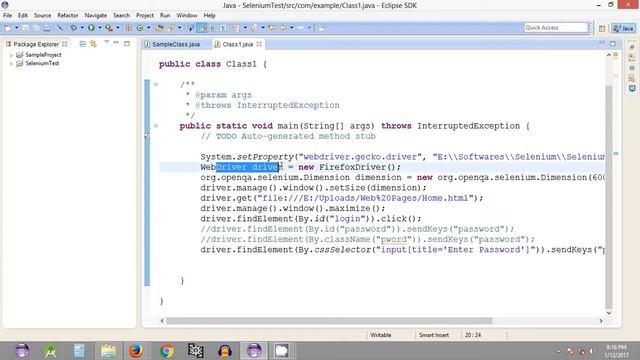This screenshot has width=640, height=360.
Task: Select the SampleProject project label
Action: [43, 55]
